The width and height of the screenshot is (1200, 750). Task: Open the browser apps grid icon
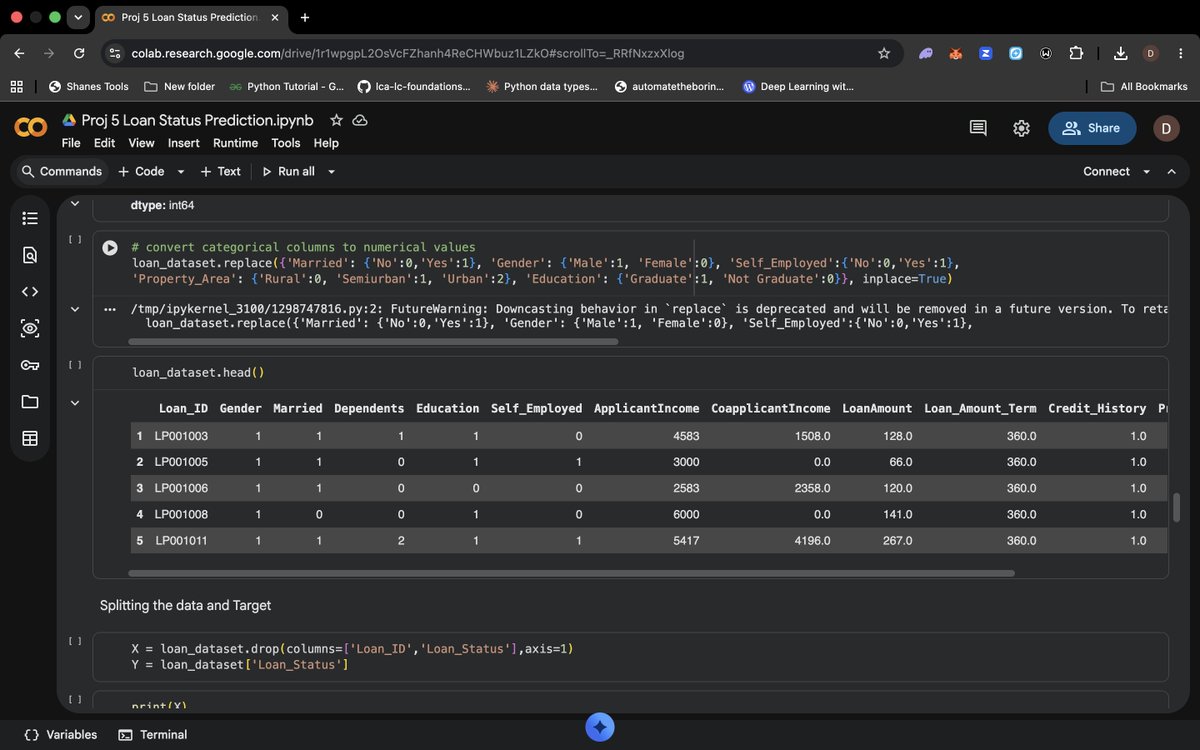coord(17,87)
